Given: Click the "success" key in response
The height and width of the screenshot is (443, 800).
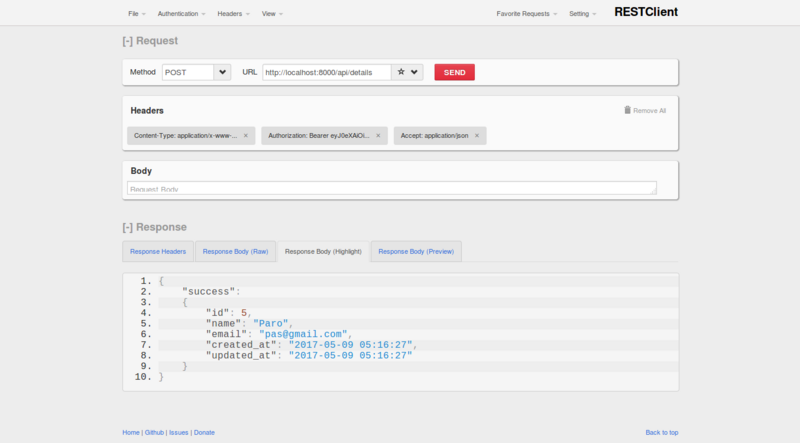Looking at the screenshot, I should click(209, 292).
